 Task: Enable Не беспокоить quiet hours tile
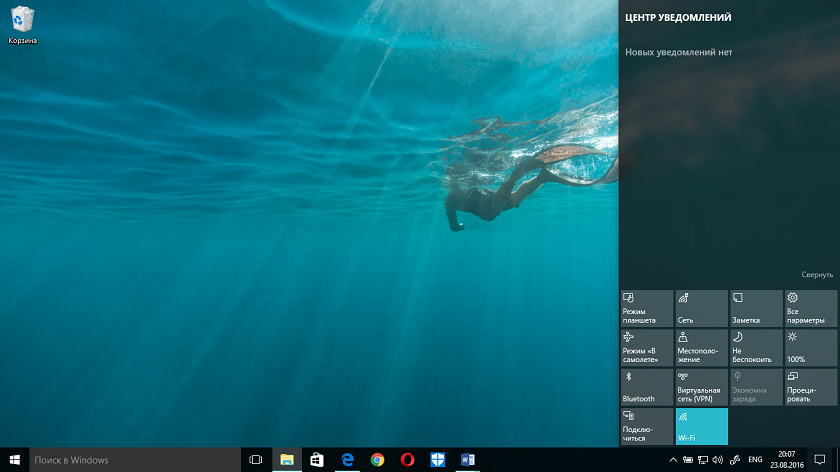click(755, 348)
